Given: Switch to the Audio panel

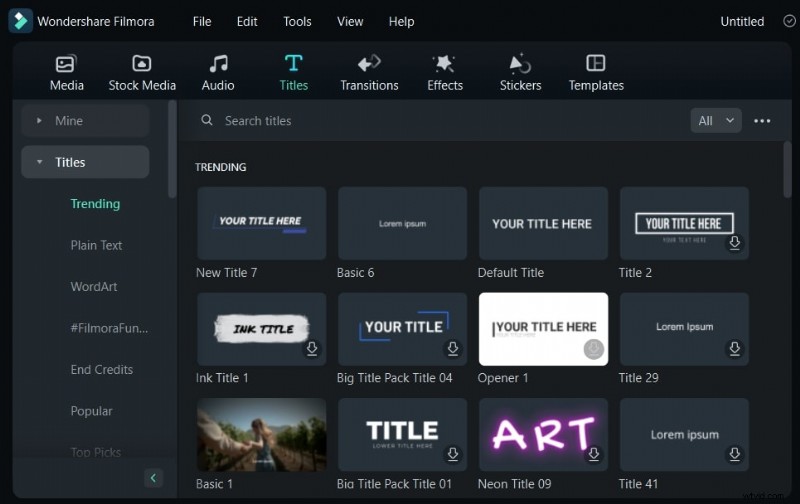Looking at the screenshot, I should point(218,64).
